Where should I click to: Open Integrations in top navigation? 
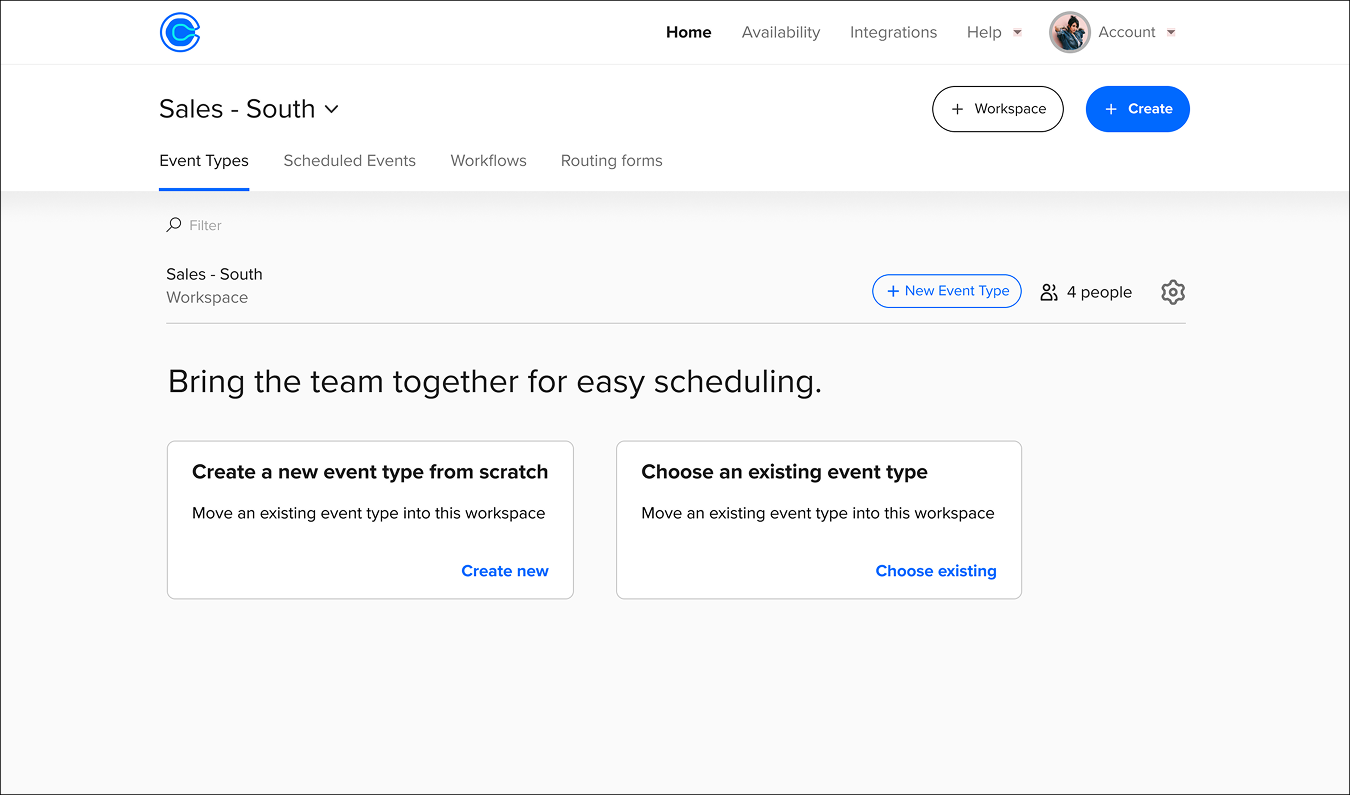[x=893, y=32]
